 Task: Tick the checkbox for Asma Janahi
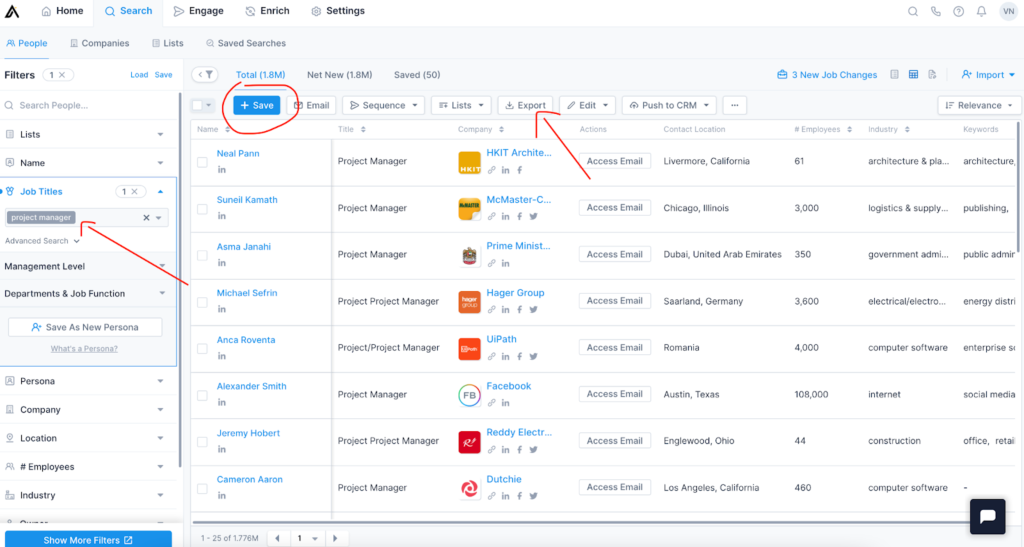(x=202, y=255)
